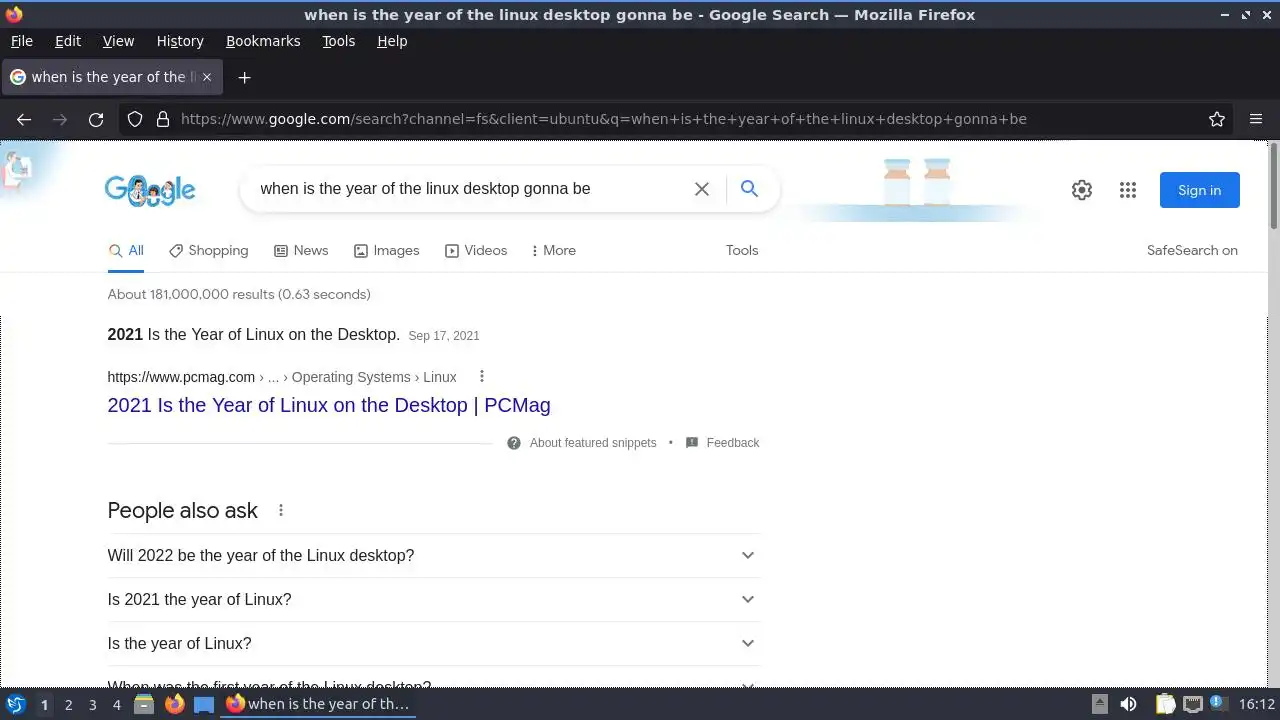Viewport: 1280px width, 720px height.
Task: Open the Edit menu
Action: coord(68,41)
